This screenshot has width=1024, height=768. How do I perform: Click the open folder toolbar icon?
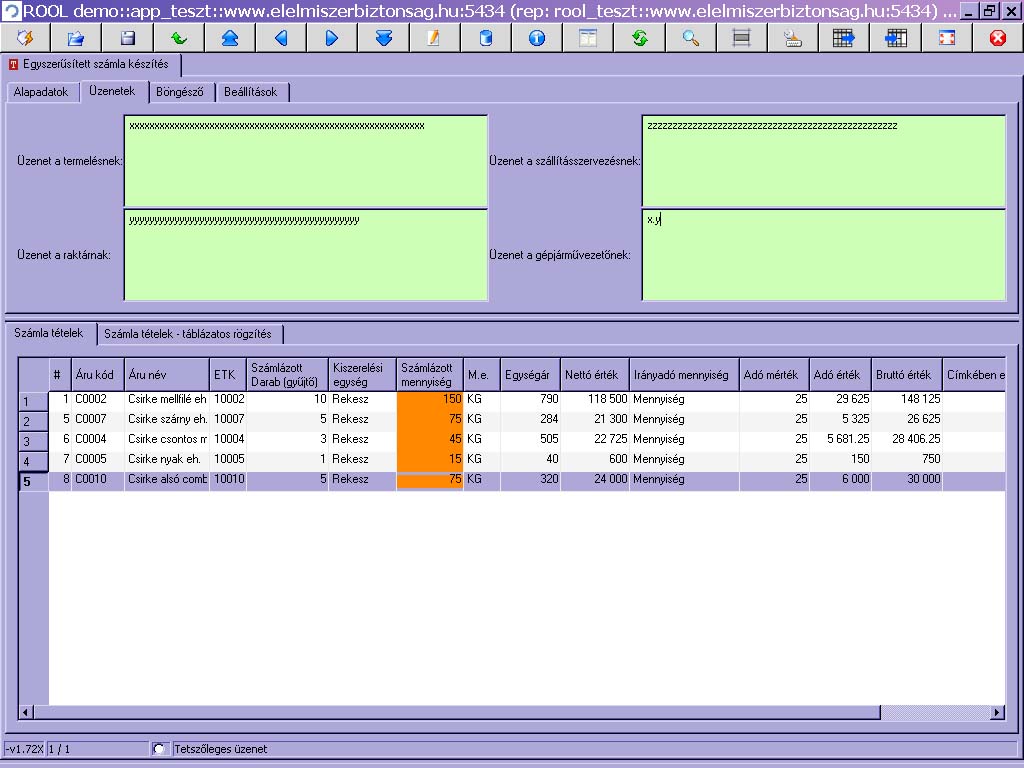click(x=76, y=38)
